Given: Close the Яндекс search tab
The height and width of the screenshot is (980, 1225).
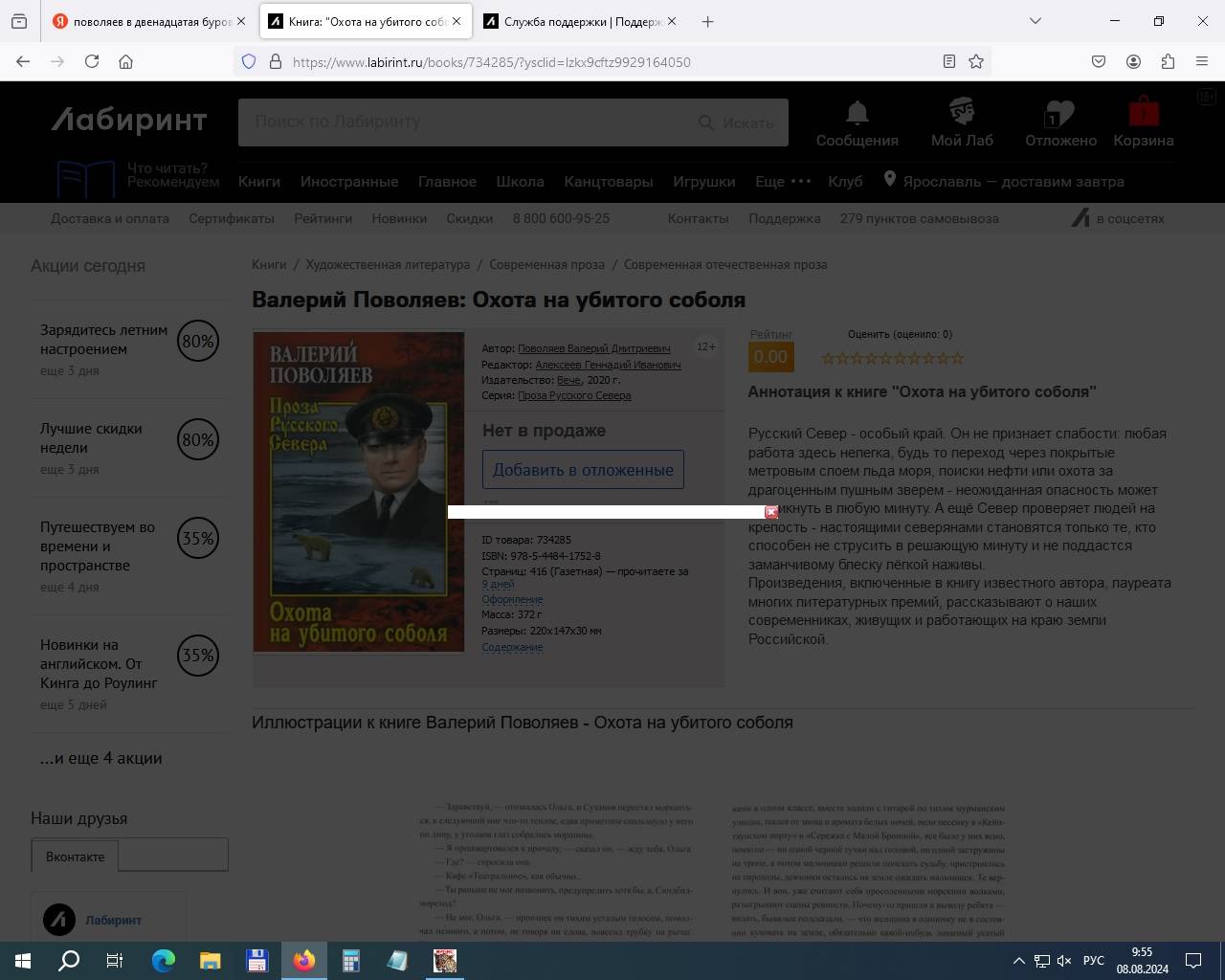Looking at the screenshot, I should tap(240, 21).
